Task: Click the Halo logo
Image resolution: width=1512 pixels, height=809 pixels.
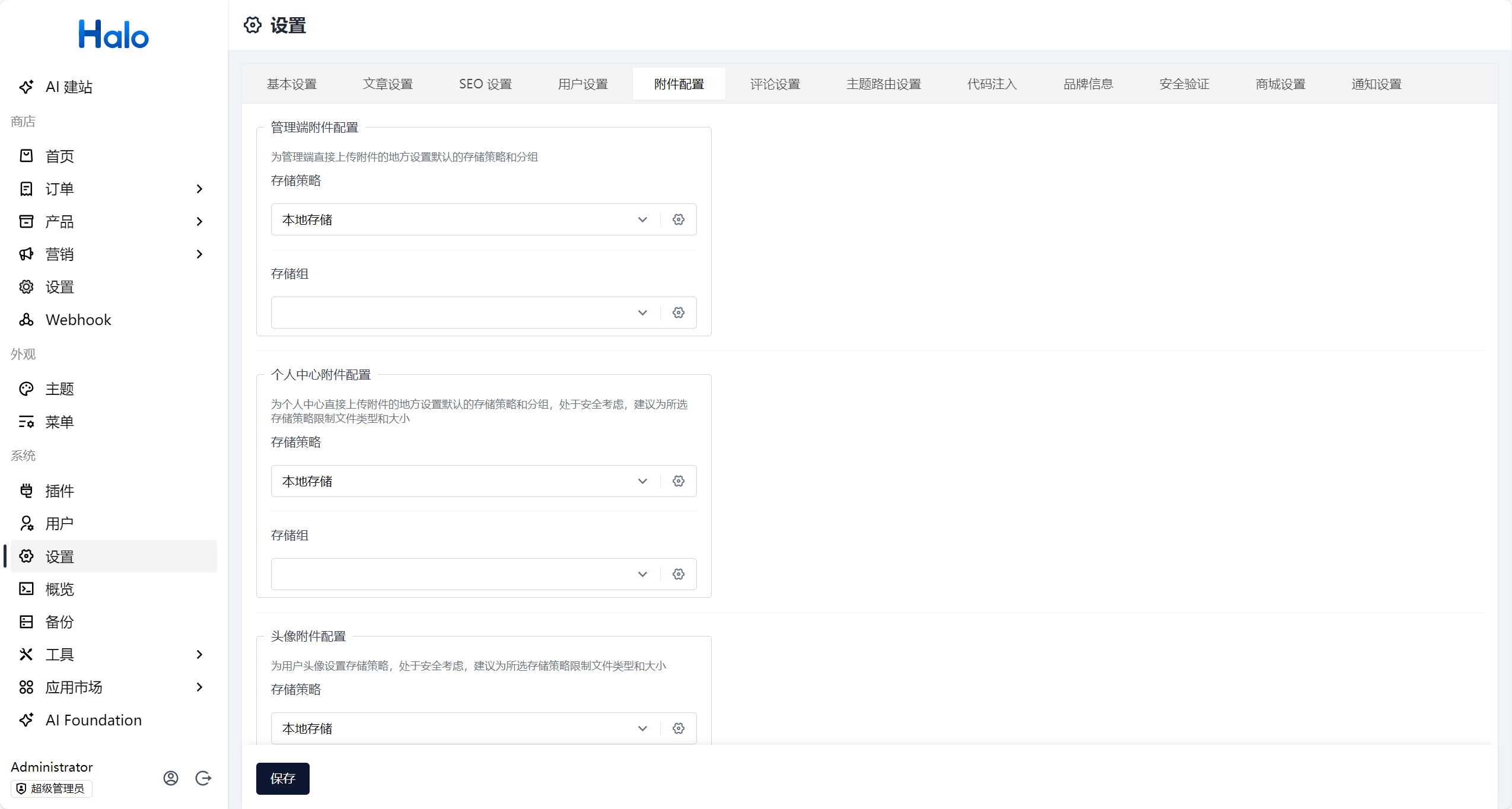Action: (113, 34)
